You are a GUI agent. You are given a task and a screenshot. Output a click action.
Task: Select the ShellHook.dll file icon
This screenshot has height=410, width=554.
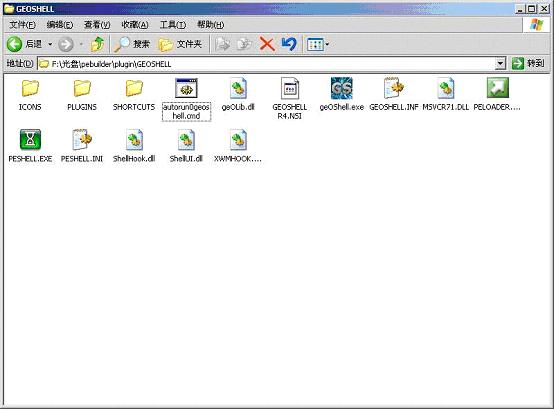coord(134,140)
